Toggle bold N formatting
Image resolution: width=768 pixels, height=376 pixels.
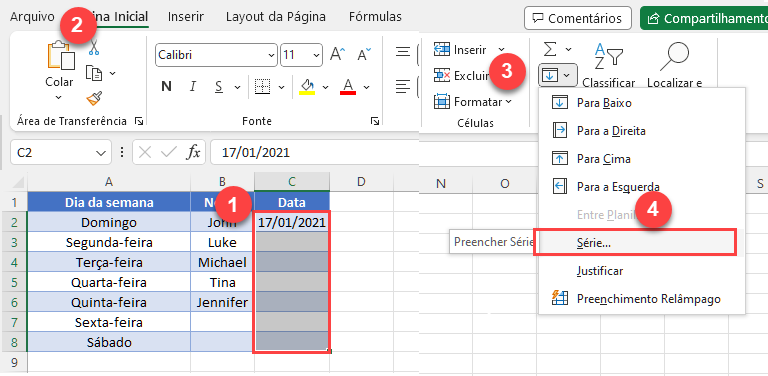(x=167, y=87)
